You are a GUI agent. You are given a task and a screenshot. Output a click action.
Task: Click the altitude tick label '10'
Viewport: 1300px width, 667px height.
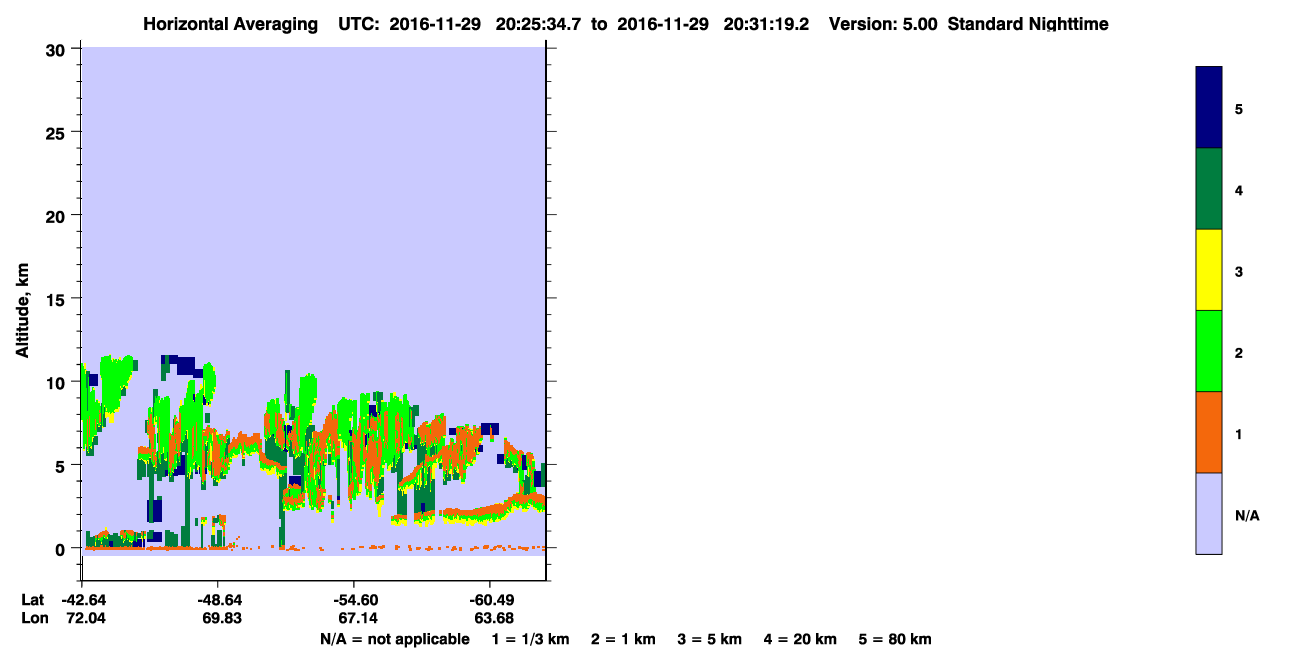(58, 382)
